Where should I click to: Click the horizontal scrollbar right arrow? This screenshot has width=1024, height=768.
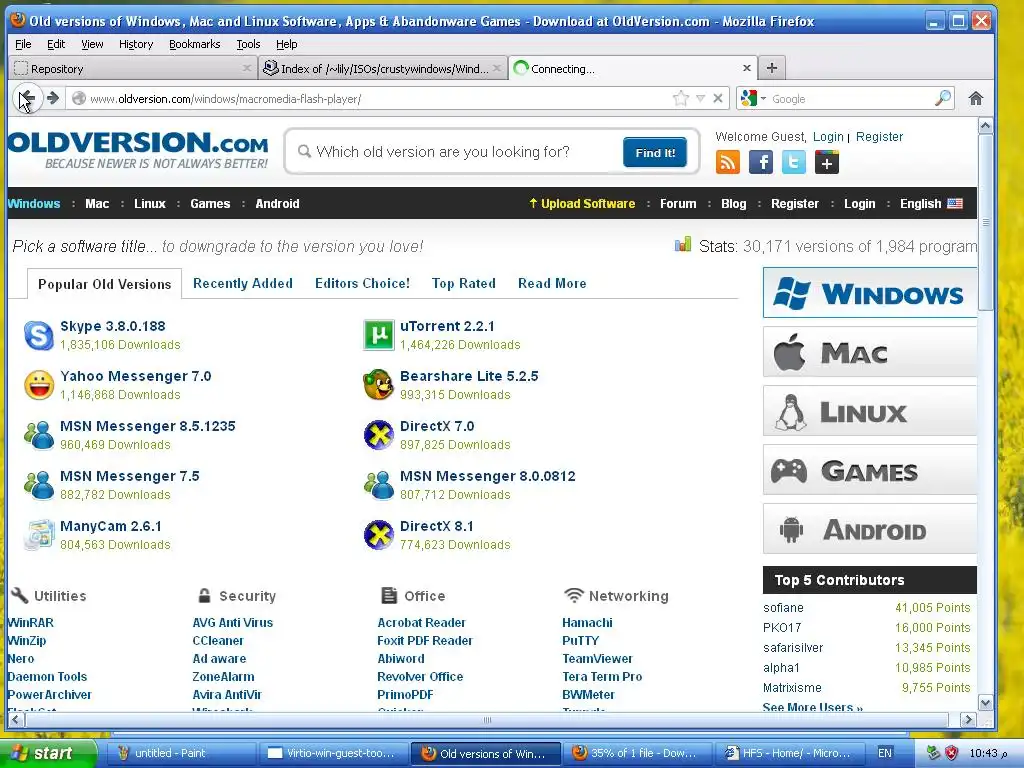968,720
